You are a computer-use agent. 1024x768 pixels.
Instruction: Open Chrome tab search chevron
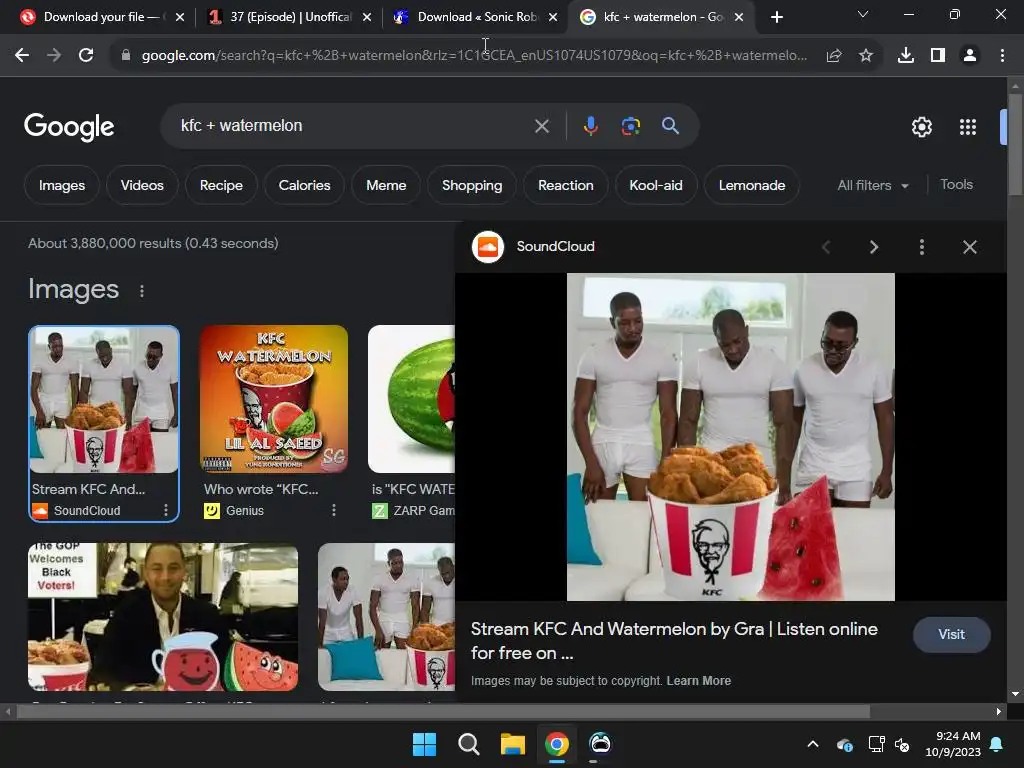point(863,14)
